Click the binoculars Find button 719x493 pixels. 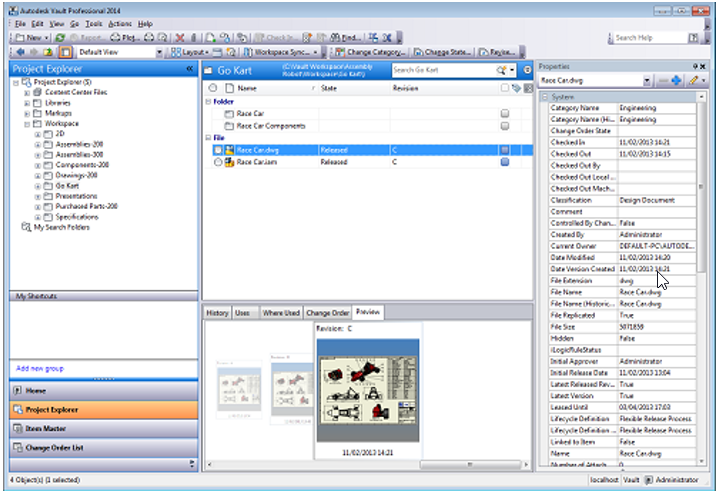pyautogui.click(x=345, y=38)
